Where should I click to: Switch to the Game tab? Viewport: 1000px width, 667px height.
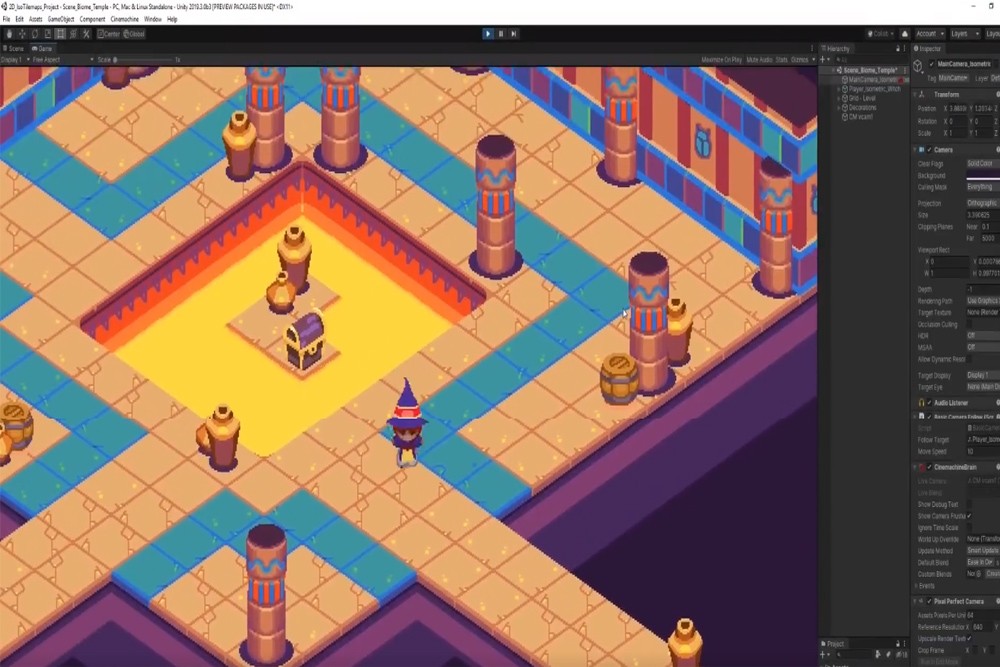(42, 48)
